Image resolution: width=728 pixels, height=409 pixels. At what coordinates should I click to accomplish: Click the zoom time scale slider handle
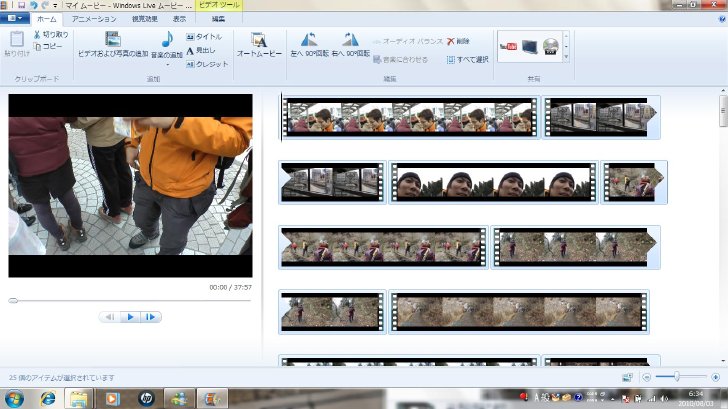point(677,377)
